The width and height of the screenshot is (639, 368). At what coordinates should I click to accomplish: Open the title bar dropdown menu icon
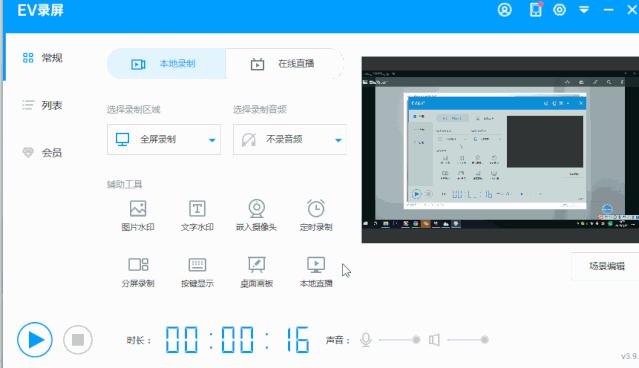pyautogui.click(x=584, y=10)
